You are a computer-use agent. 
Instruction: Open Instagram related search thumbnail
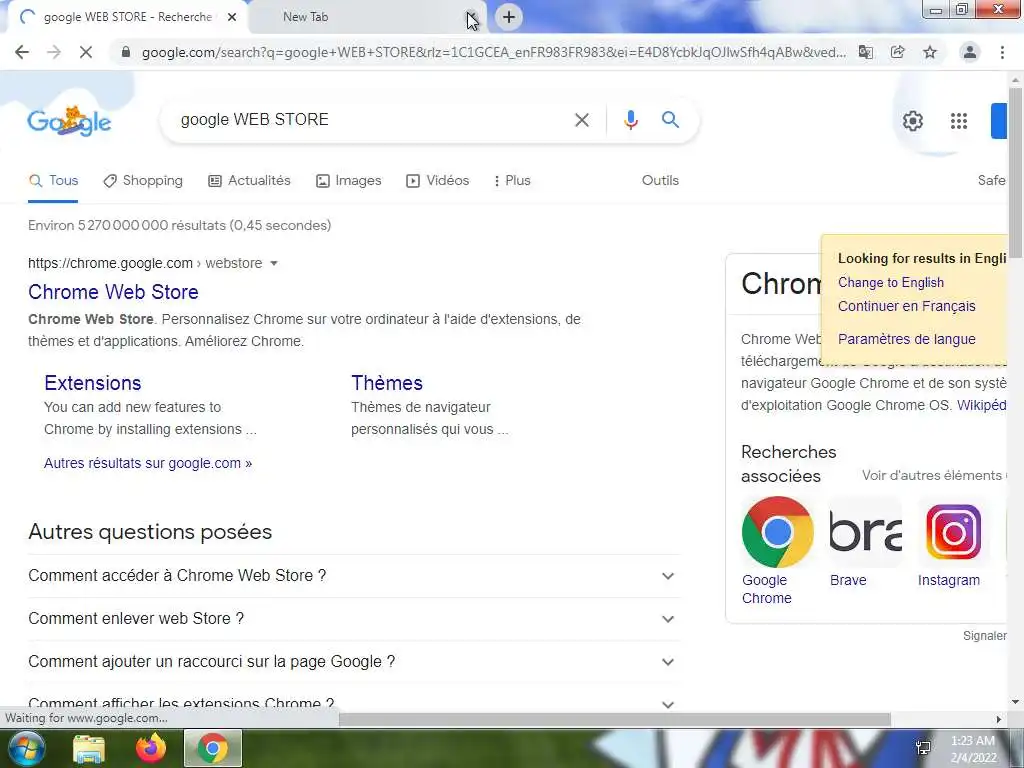[953, 532]
